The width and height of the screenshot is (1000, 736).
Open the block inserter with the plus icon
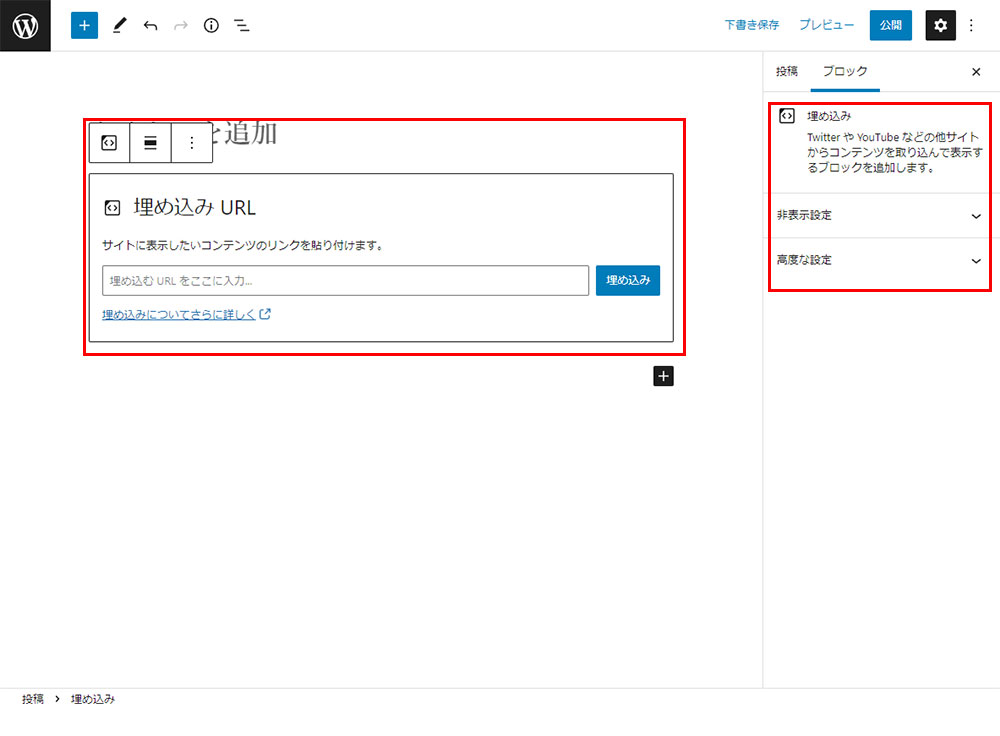pyautogui.click(x=83, y=25)
